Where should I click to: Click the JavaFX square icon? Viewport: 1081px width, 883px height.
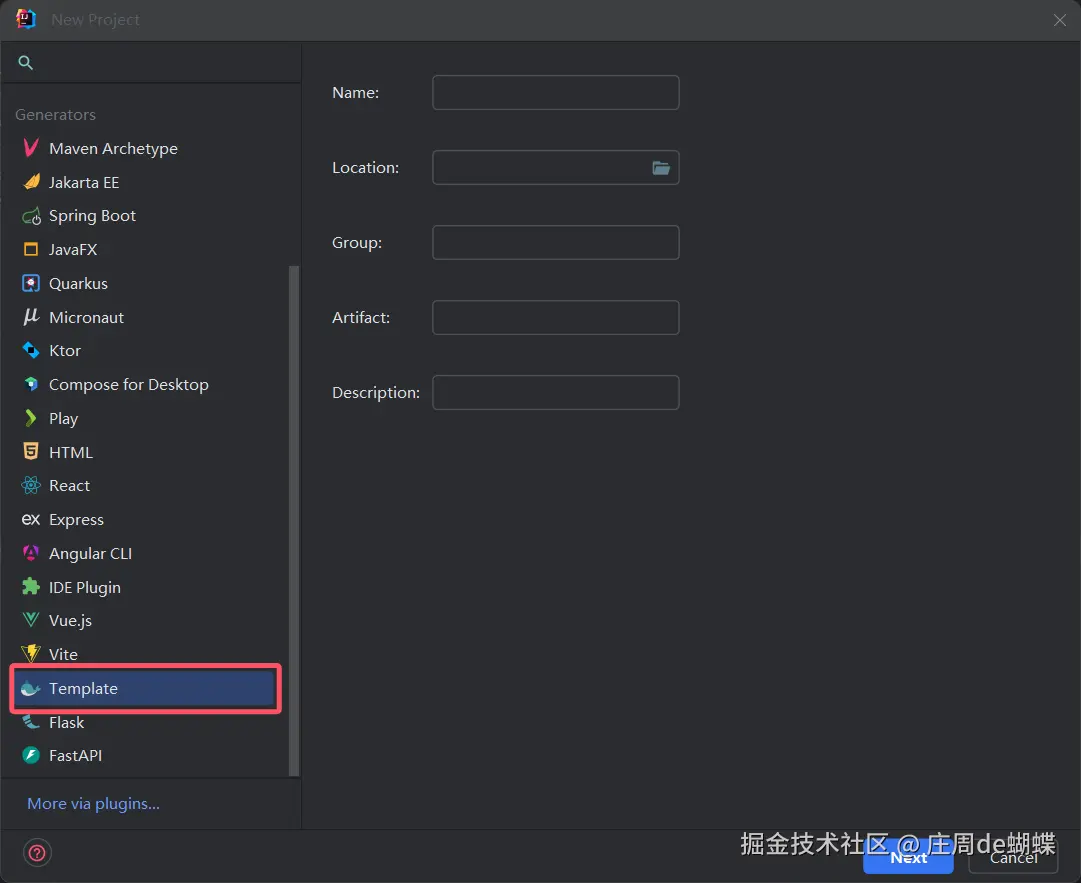point(31,250)
